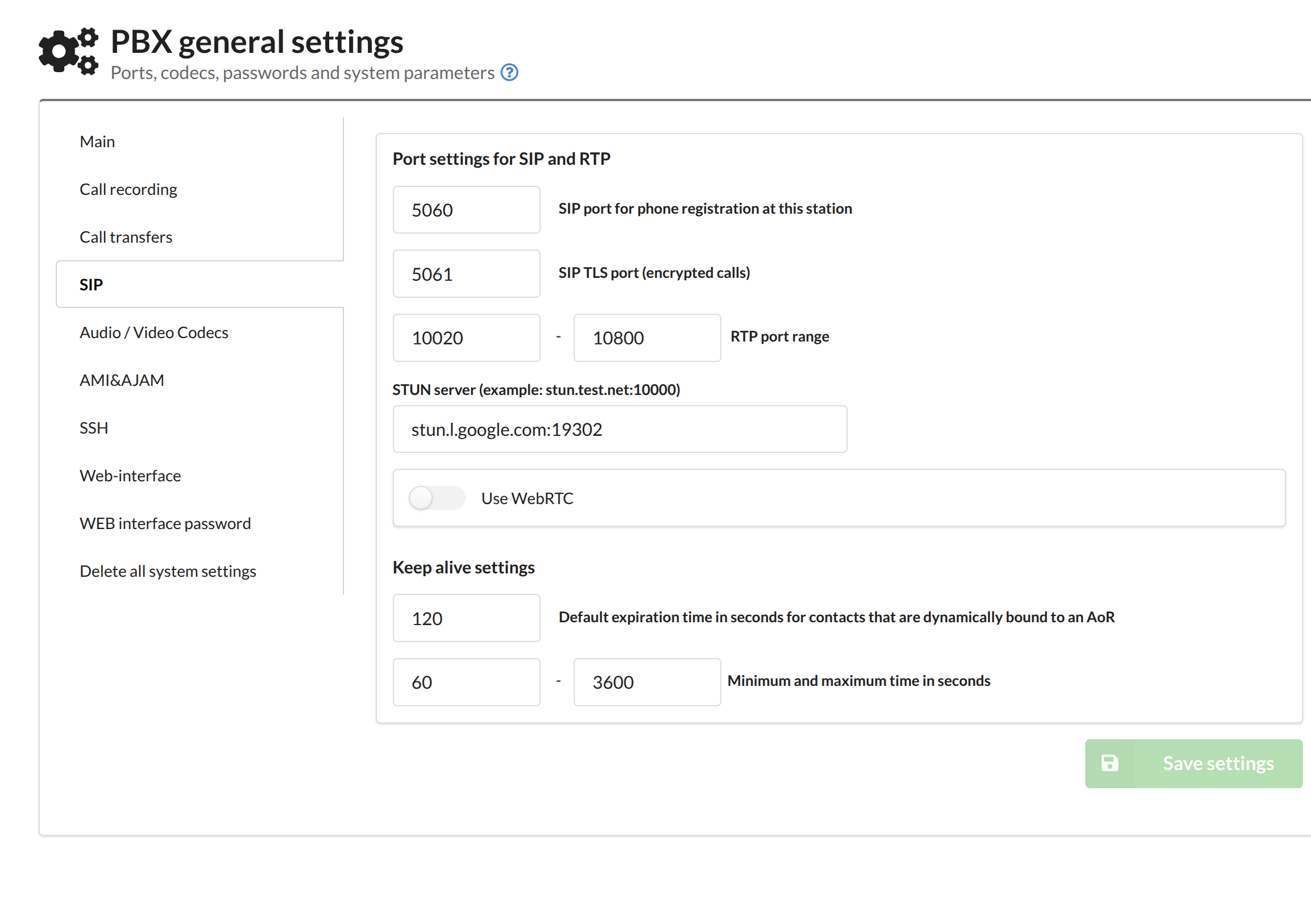Click the maximum time field showing 3600

(x=646, y=682)
